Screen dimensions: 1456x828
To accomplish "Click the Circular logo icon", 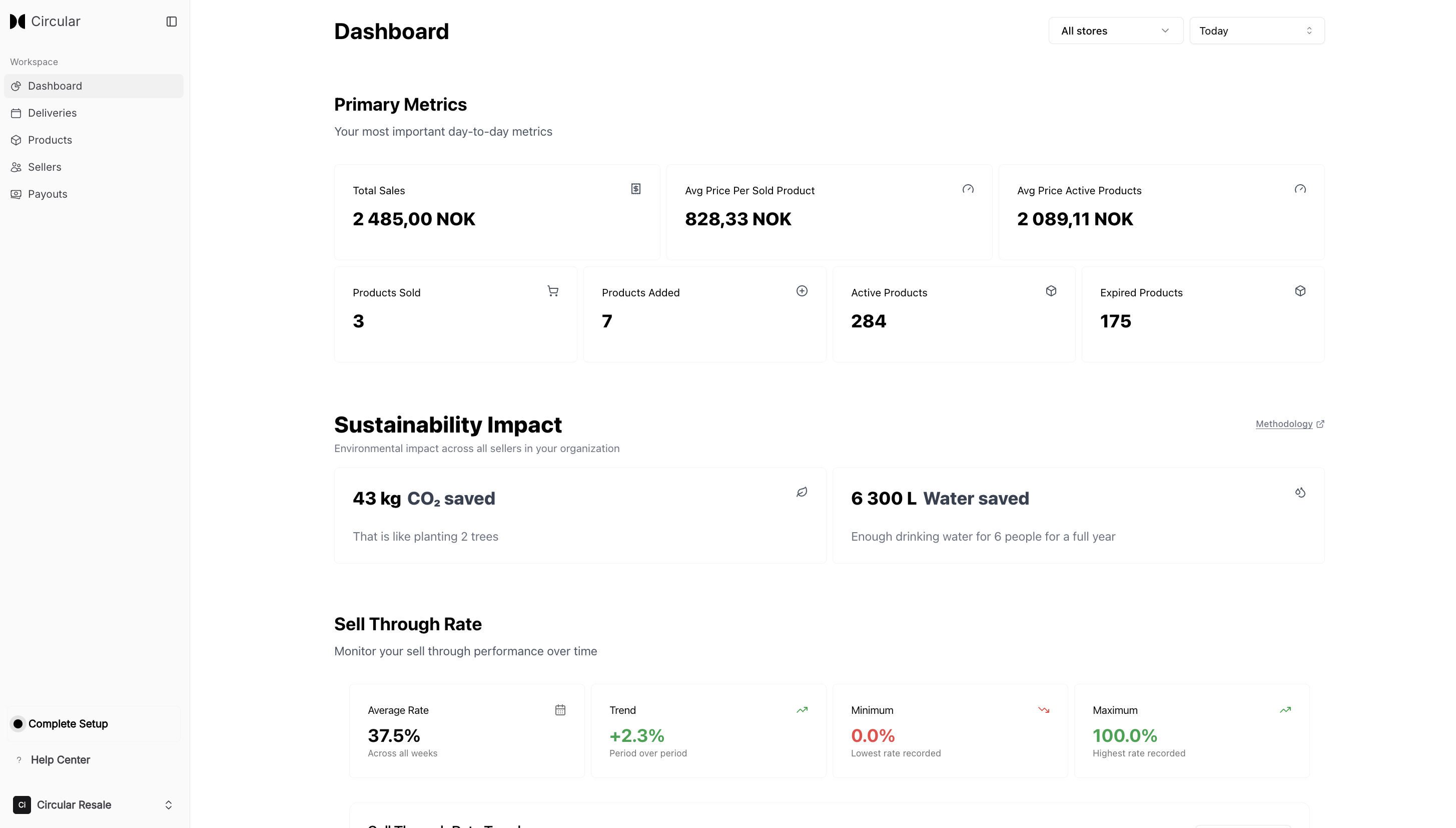I will click(x=18, y=22).
